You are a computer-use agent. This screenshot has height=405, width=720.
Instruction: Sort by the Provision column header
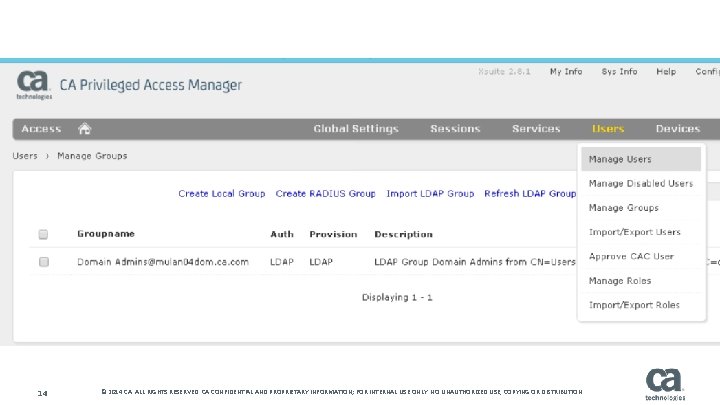pyautogui.click(x=333, y=234)
